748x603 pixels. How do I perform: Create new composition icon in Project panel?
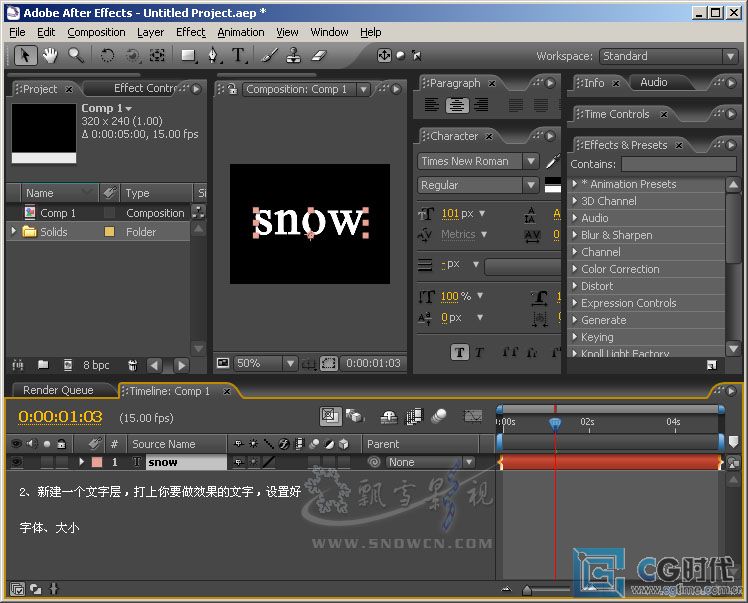(68, 365)
